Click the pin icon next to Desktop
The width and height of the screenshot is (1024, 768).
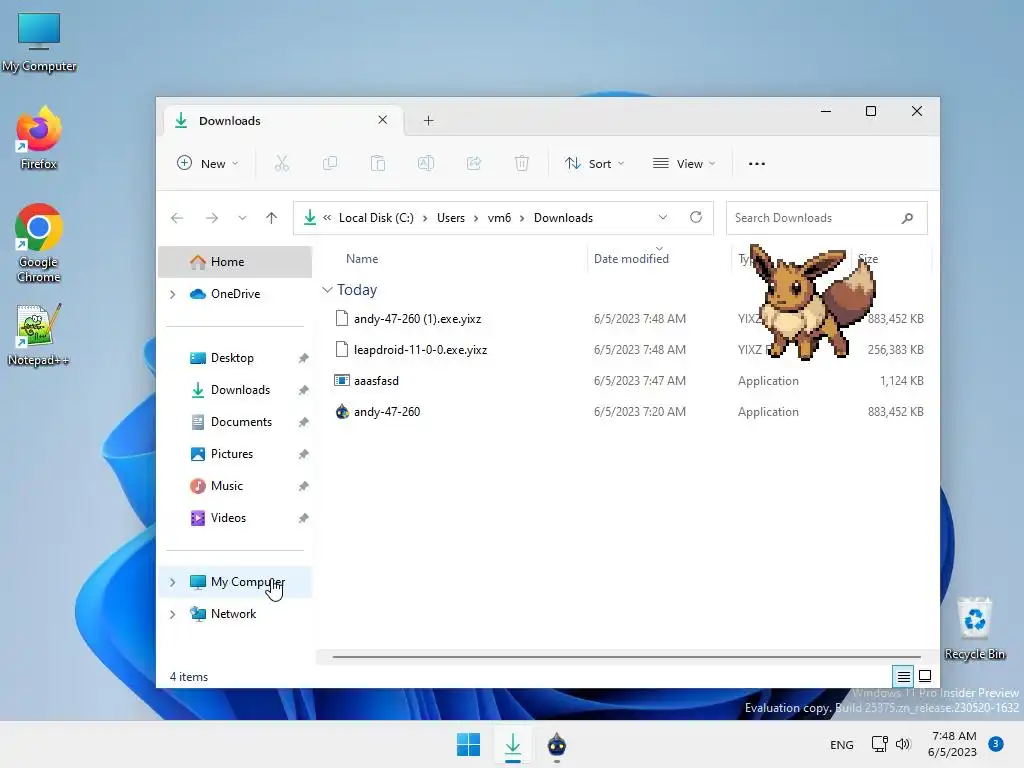[x=303, y=358]
